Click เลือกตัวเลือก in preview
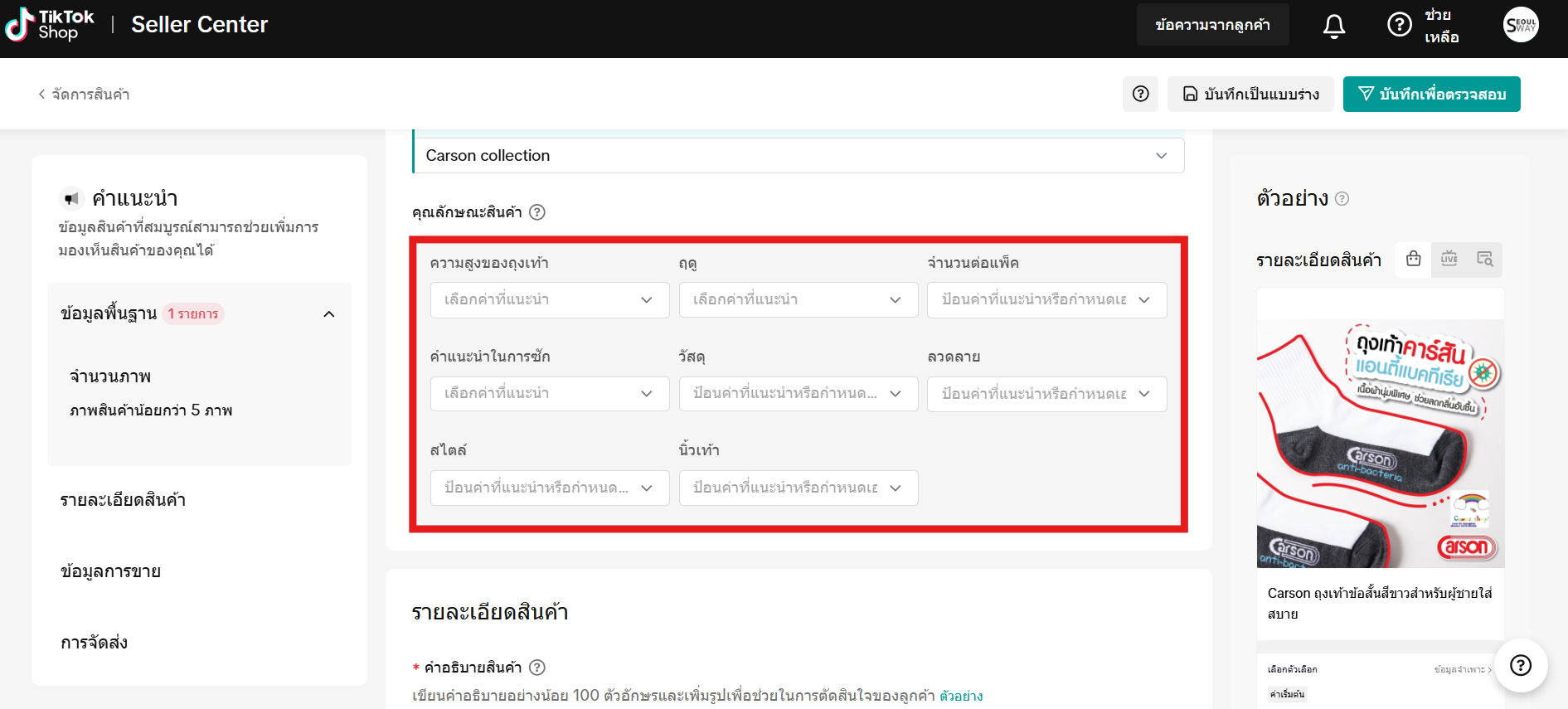This screenshot has height=709, width=1568. pyautogui.click(x=1292, y=669)
